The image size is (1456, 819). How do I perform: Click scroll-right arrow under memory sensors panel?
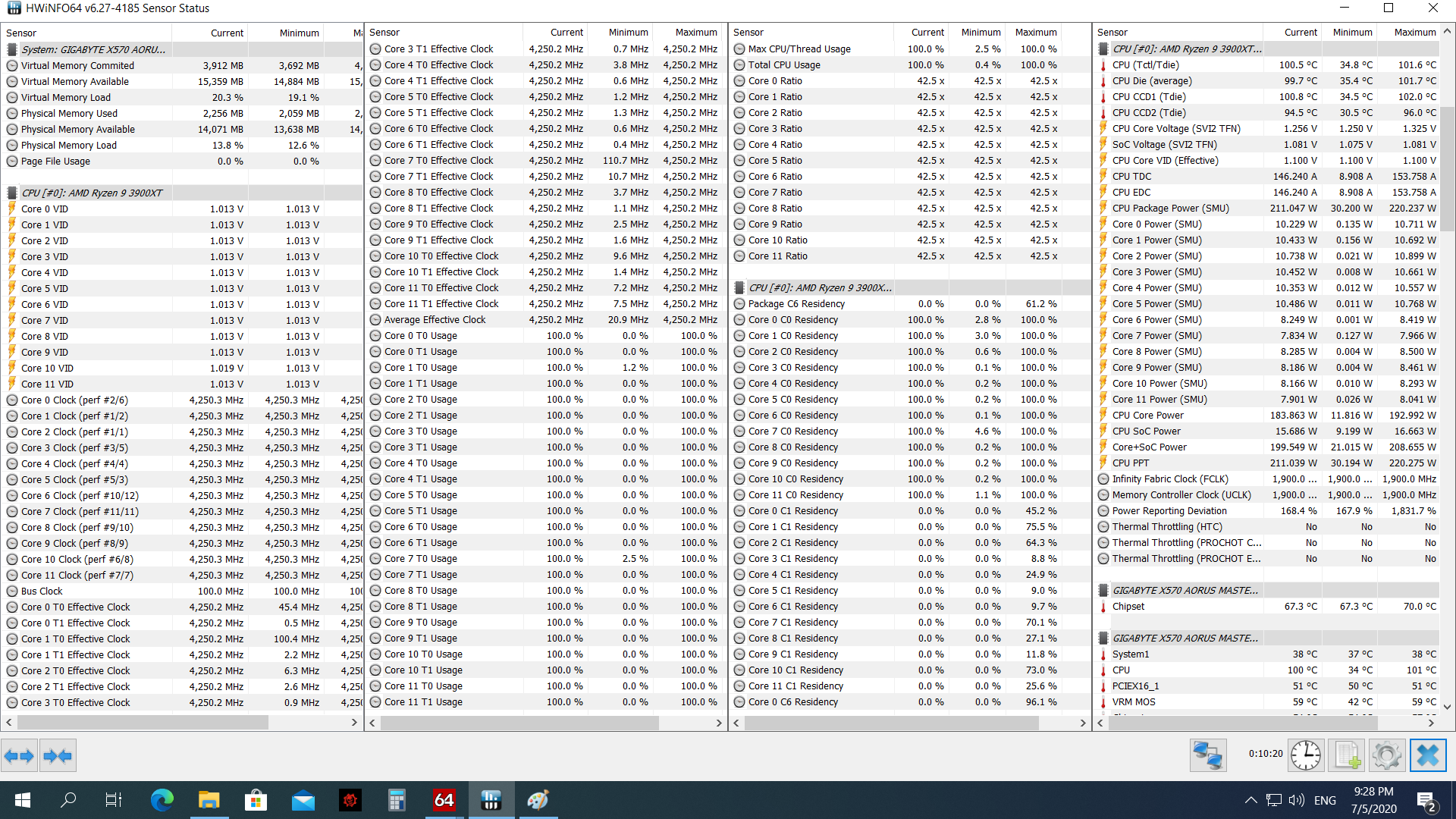point(354,723)
